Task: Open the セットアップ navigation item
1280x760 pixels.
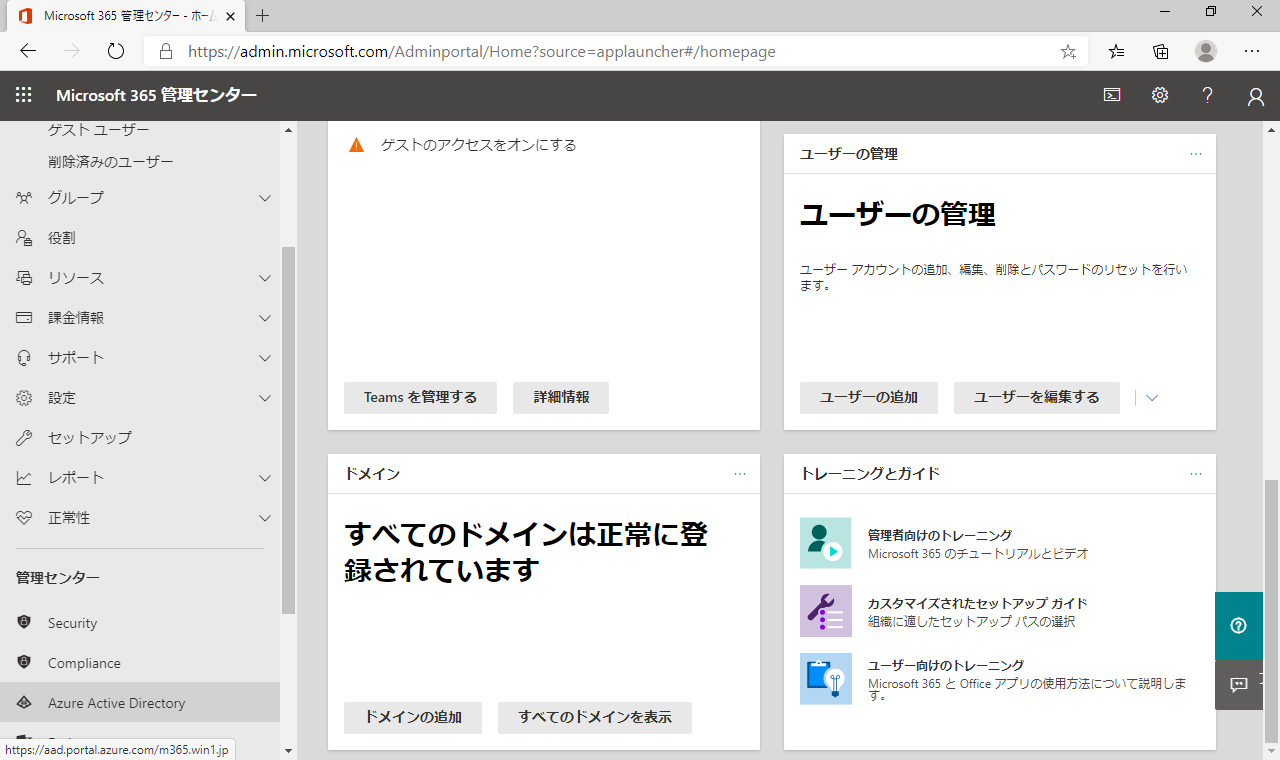Action: click(x=140, y=438)
